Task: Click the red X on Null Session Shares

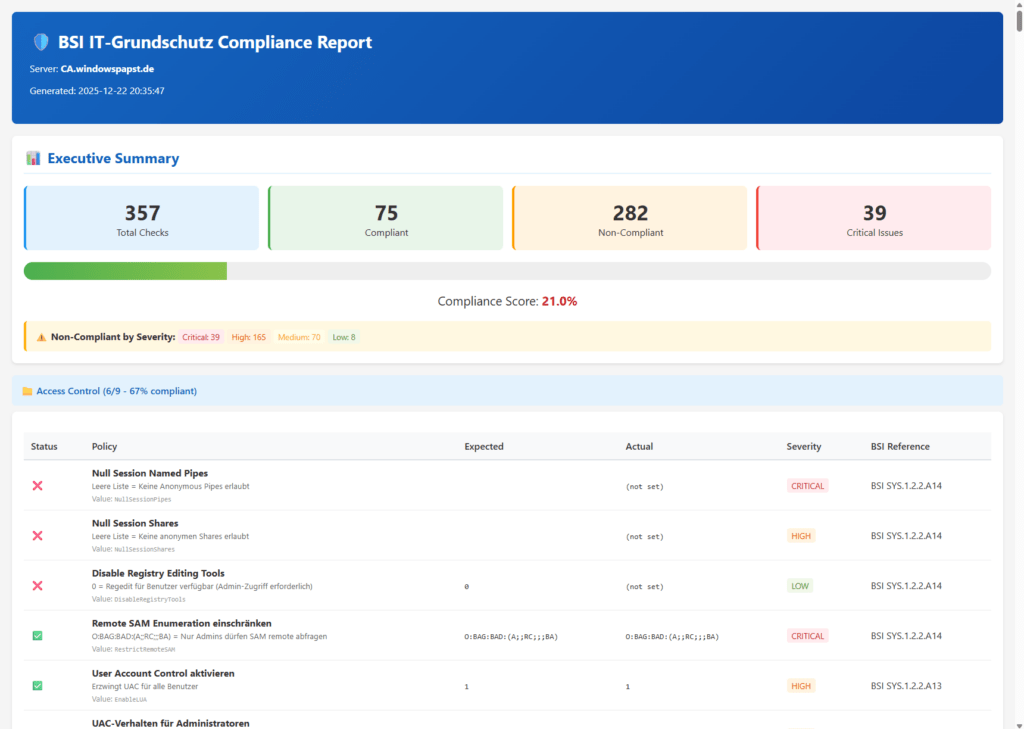Action: pos(37,536)
